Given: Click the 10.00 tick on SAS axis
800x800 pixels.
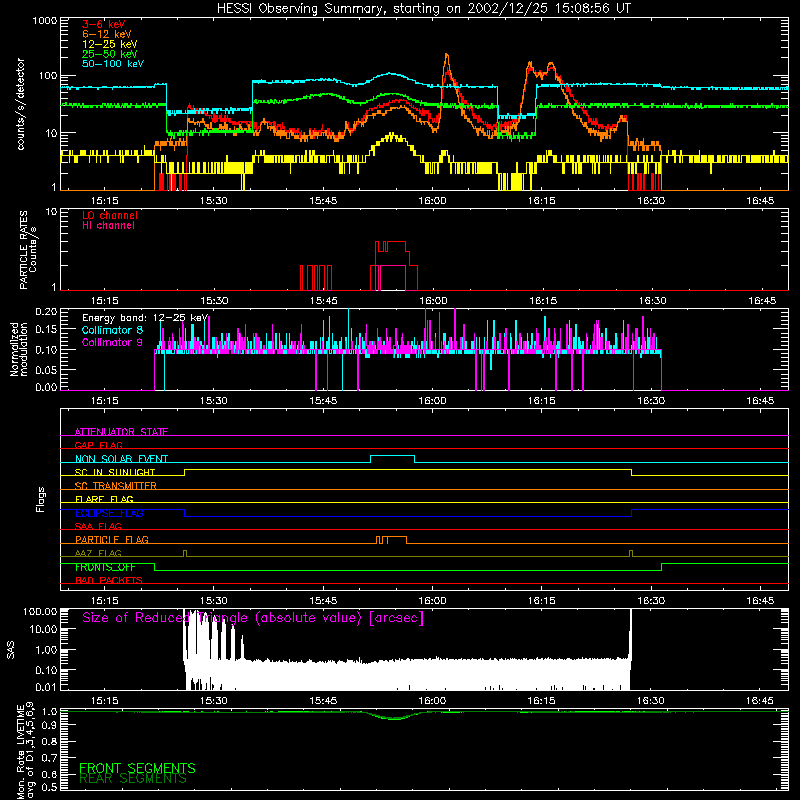Looking at the screenshot, I should click(43, 629).
